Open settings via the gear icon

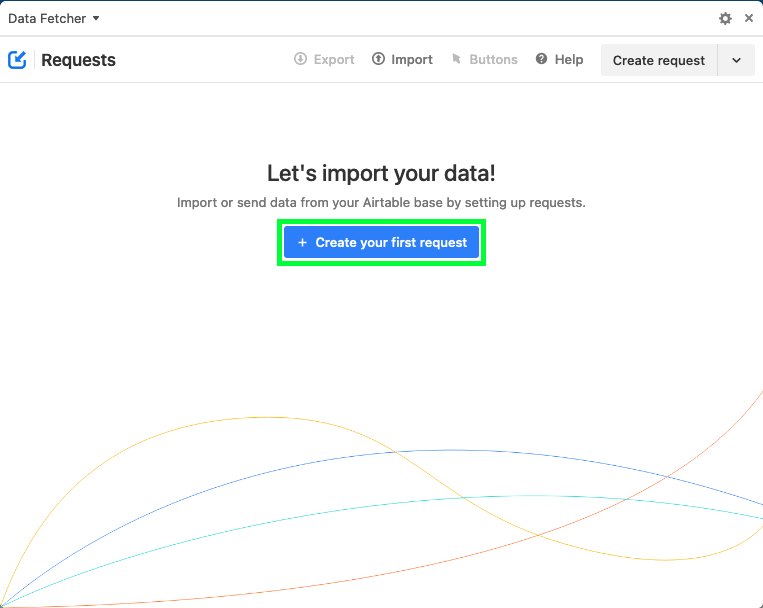click(x=725, y=18)
